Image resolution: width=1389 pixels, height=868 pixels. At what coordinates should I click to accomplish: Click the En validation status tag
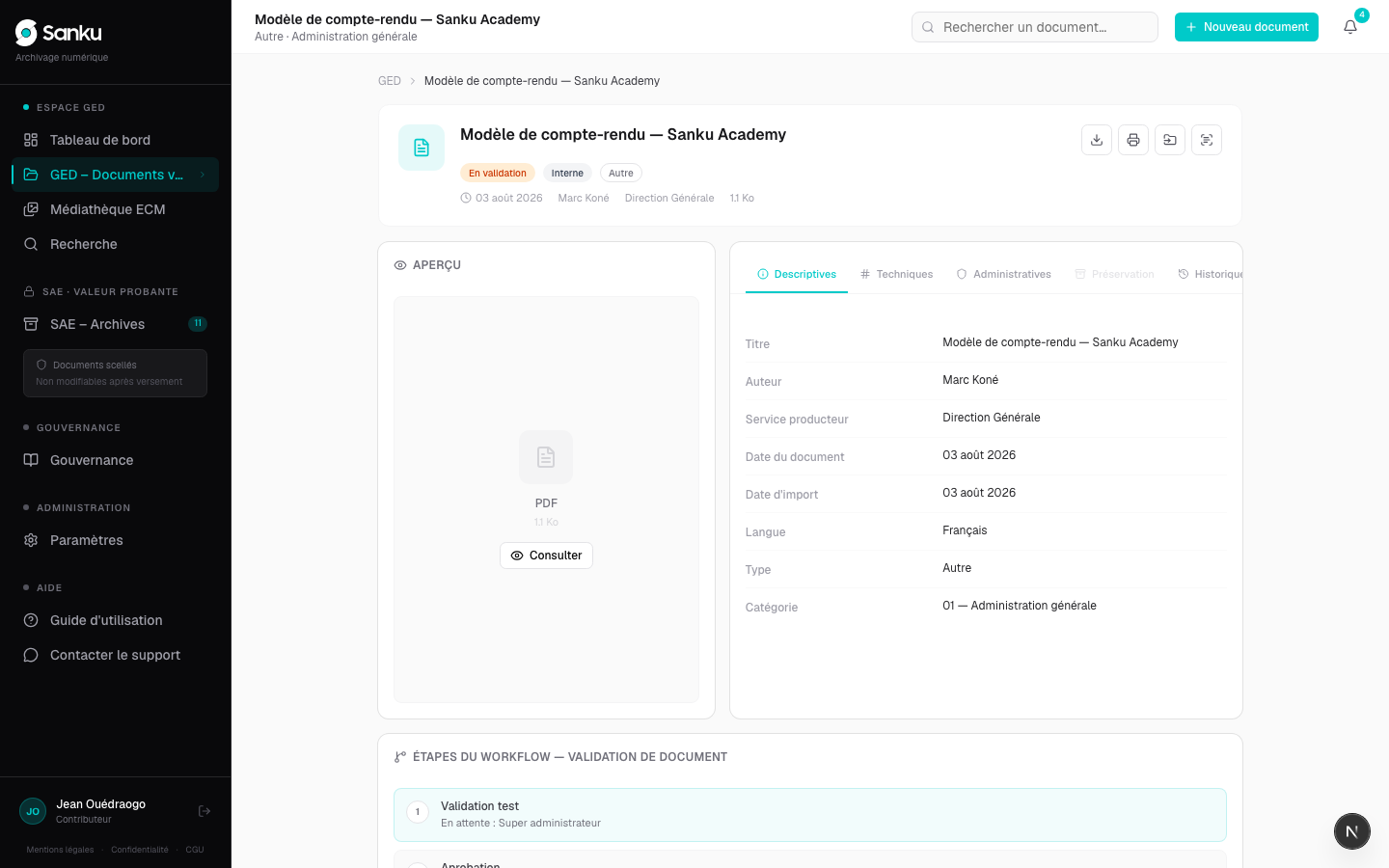(x=498, y=173)
